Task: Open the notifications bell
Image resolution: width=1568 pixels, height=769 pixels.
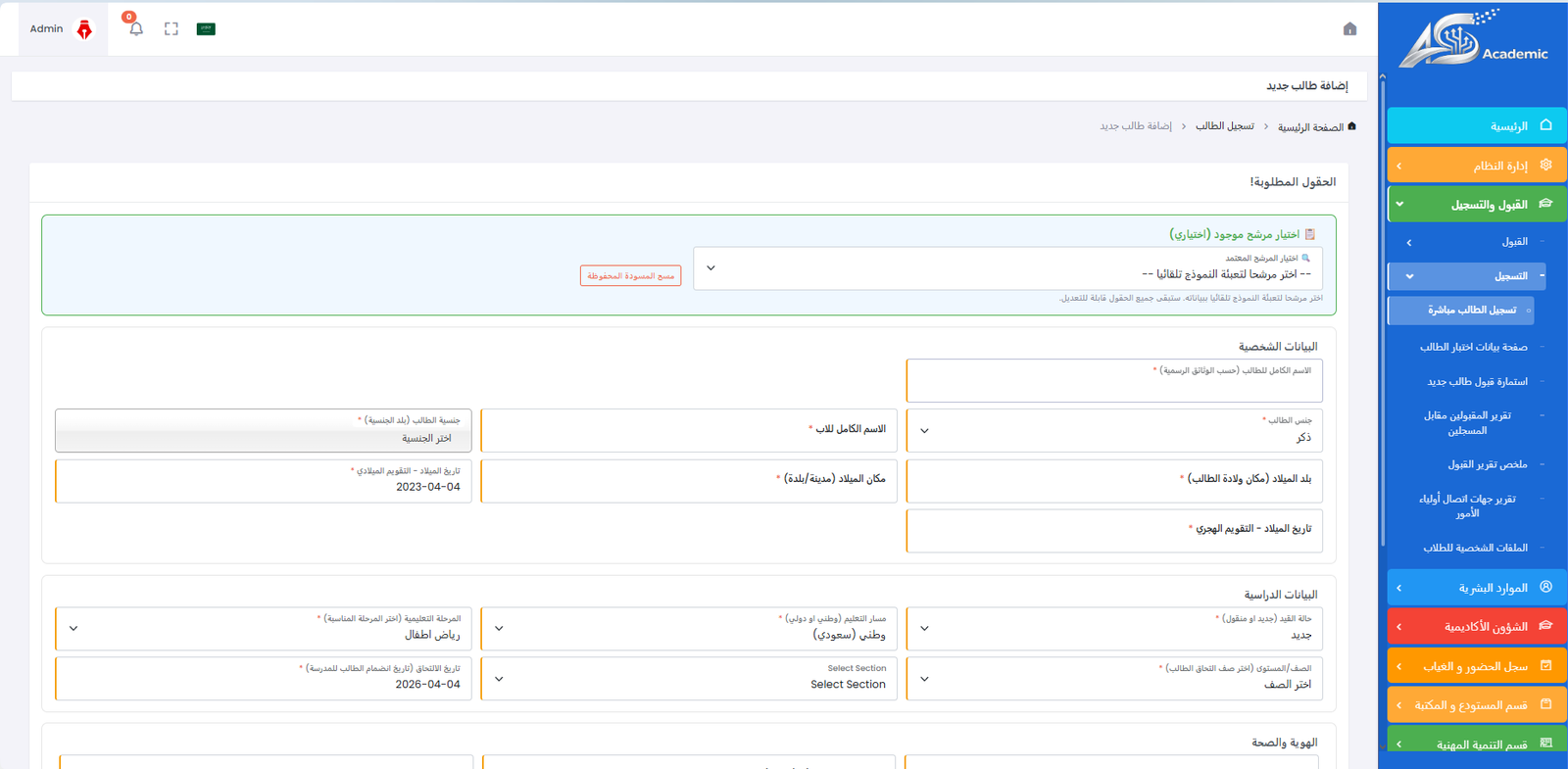Action: pyautogui.click(x=135, y=28)
